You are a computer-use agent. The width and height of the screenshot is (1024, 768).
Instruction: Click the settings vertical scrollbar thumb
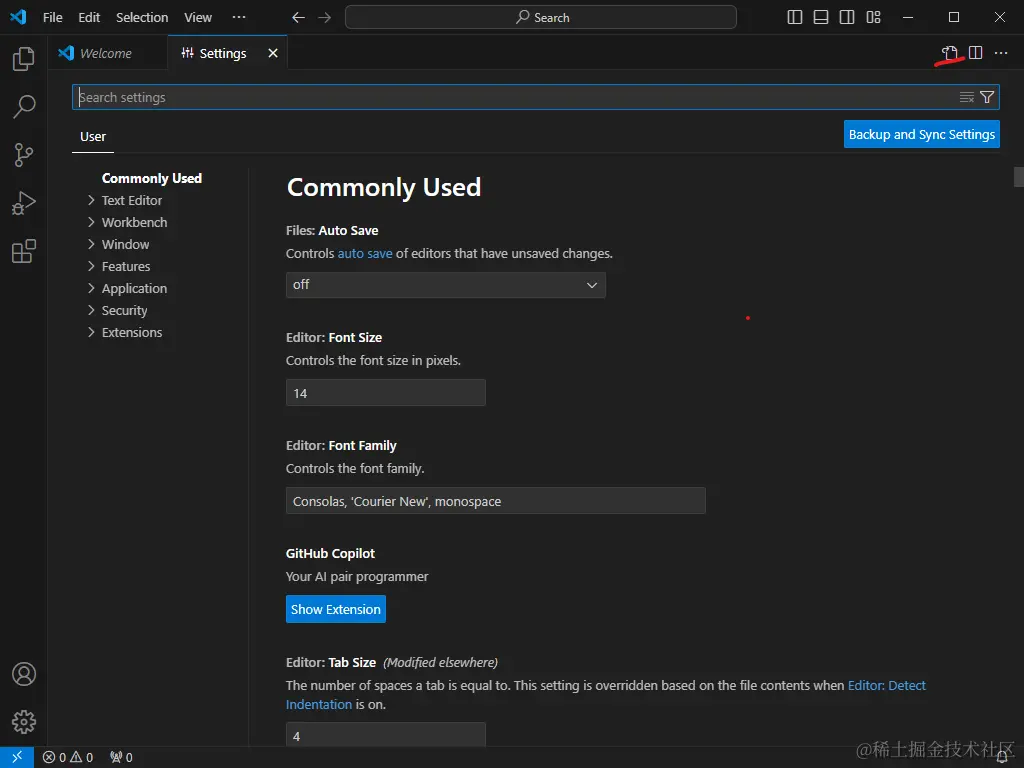point(1018,176)
